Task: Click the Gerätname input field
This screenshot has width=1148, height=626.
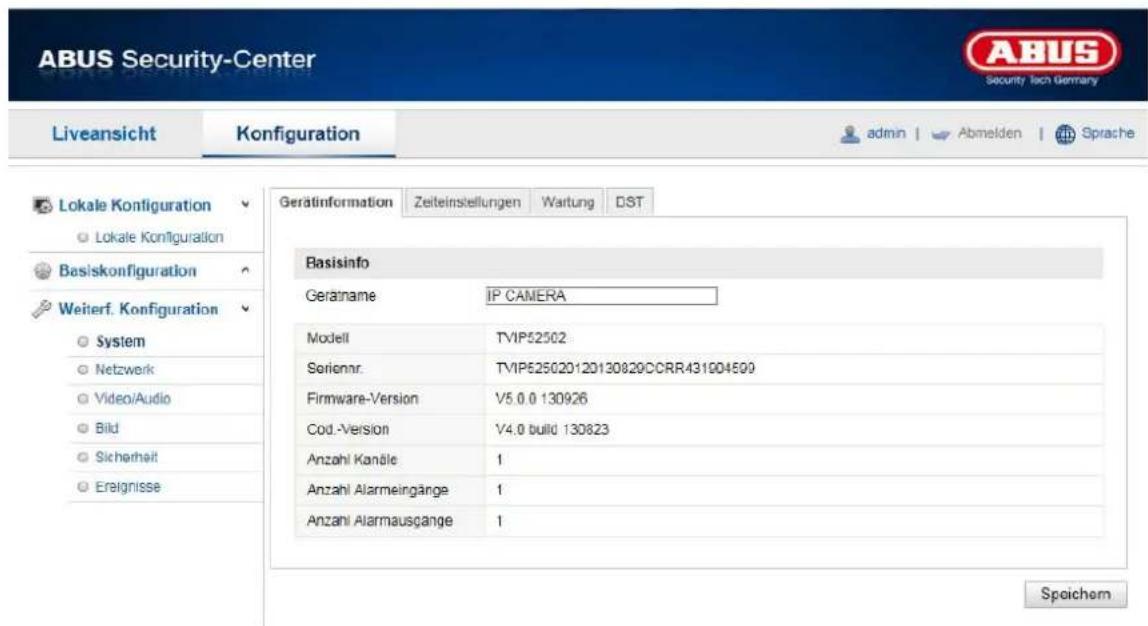Action: coord(601,296)
